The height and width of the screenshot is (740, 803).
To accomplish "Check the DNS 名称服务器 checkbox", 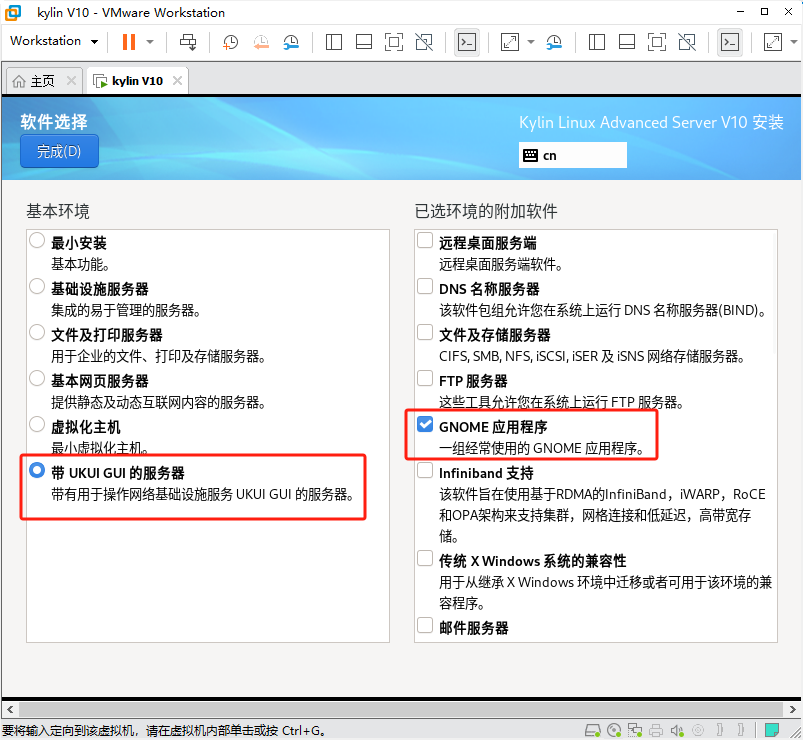I will tap(425, 286).
